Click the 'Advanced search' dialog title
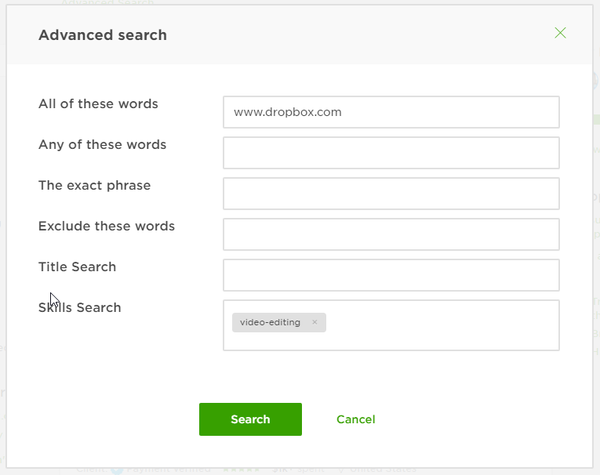Viewport: 600px width, 475px height. coord(102,35)
